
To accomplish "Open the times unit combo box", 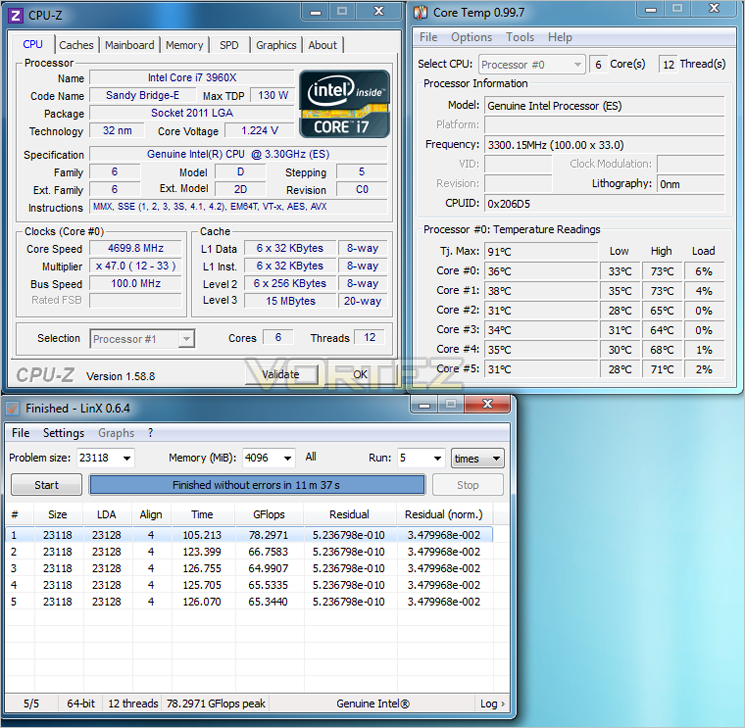I will click(478, 458).
